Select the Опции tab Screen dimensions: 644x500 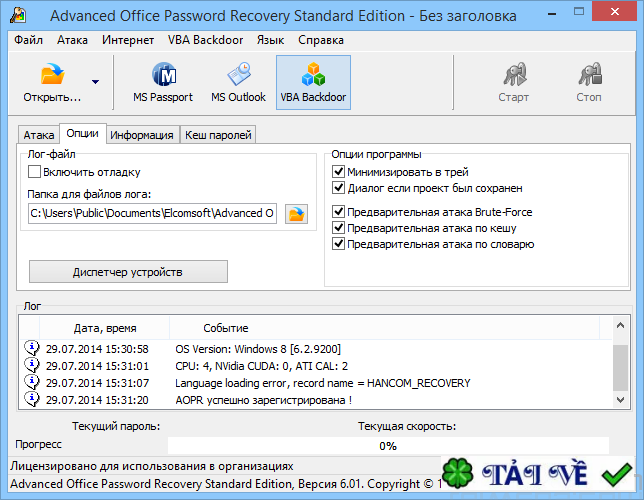tap(83, 134)
